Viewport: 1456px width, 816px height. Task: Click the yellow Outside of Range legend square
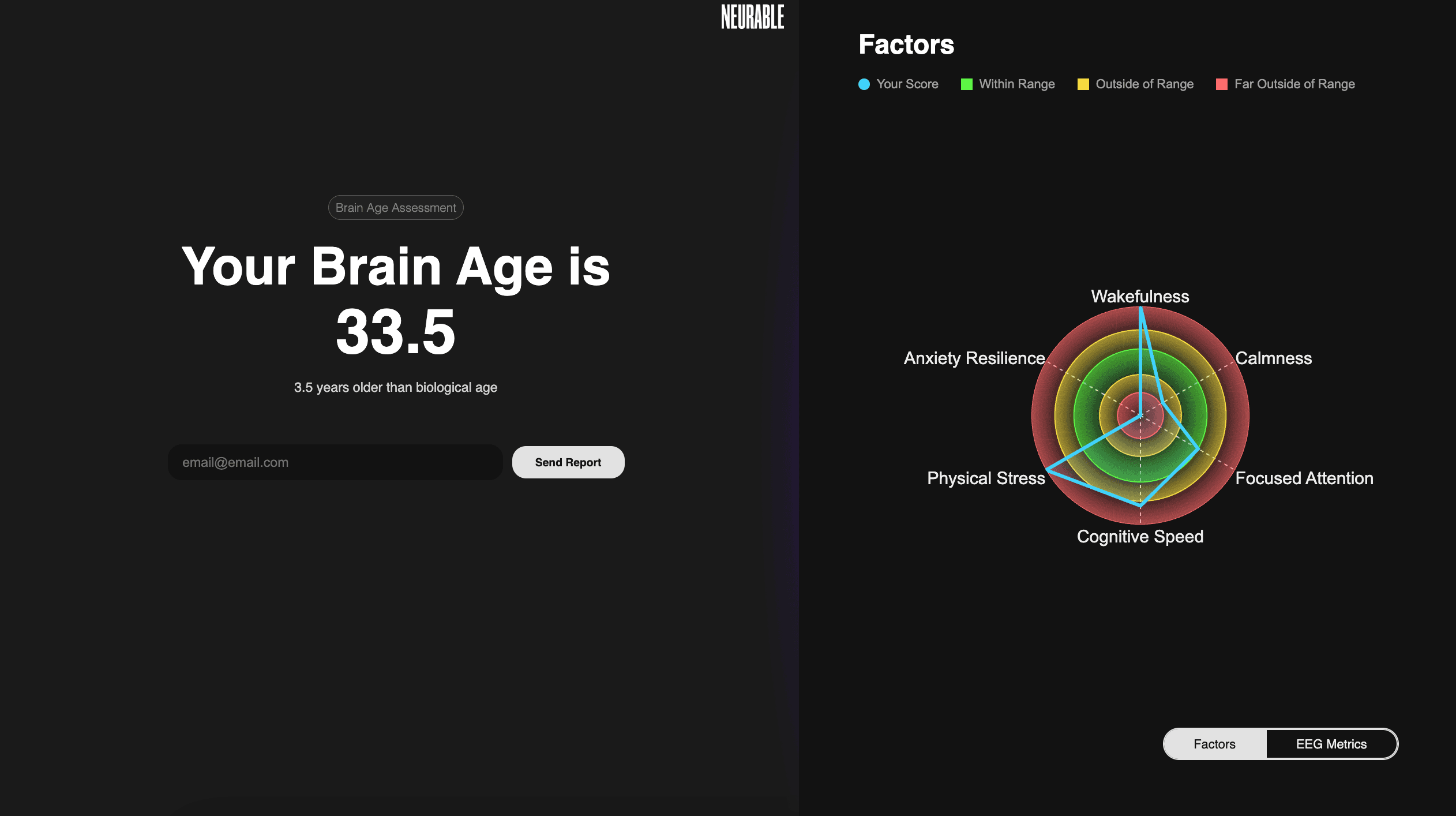click(x=1083, y=84)
